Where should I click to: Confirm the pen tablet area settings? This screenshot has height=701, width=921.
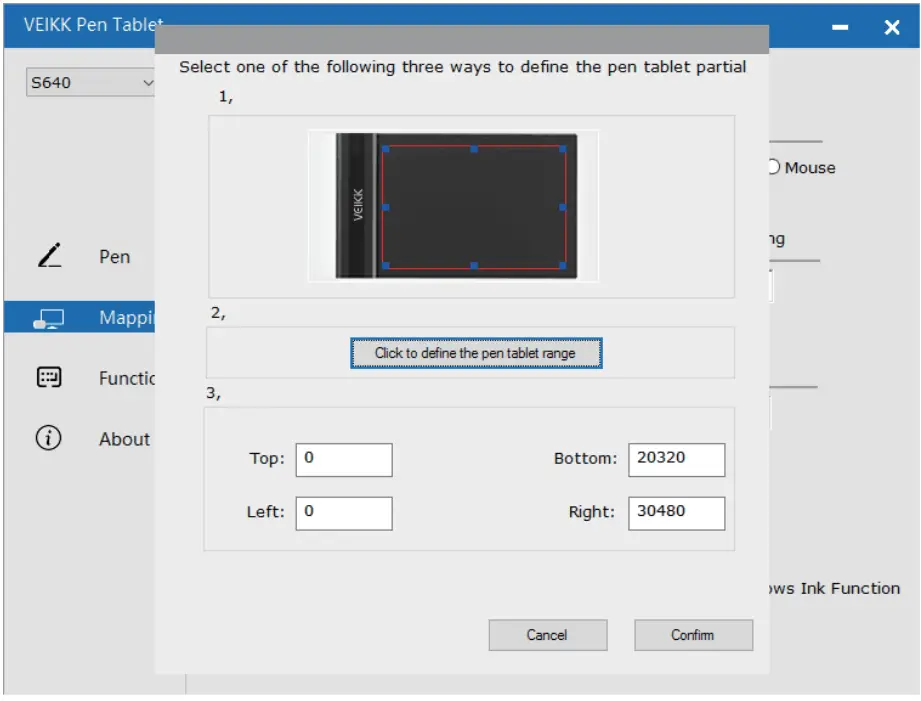point(693,635)
